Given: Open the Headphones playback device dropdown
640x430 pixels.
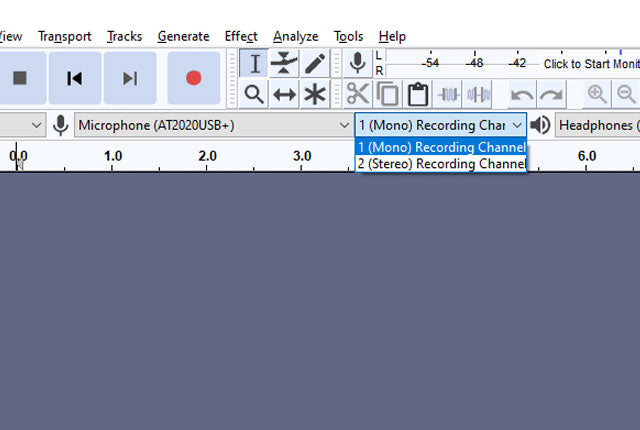Looking at the screenshot, I should point(597,125).
